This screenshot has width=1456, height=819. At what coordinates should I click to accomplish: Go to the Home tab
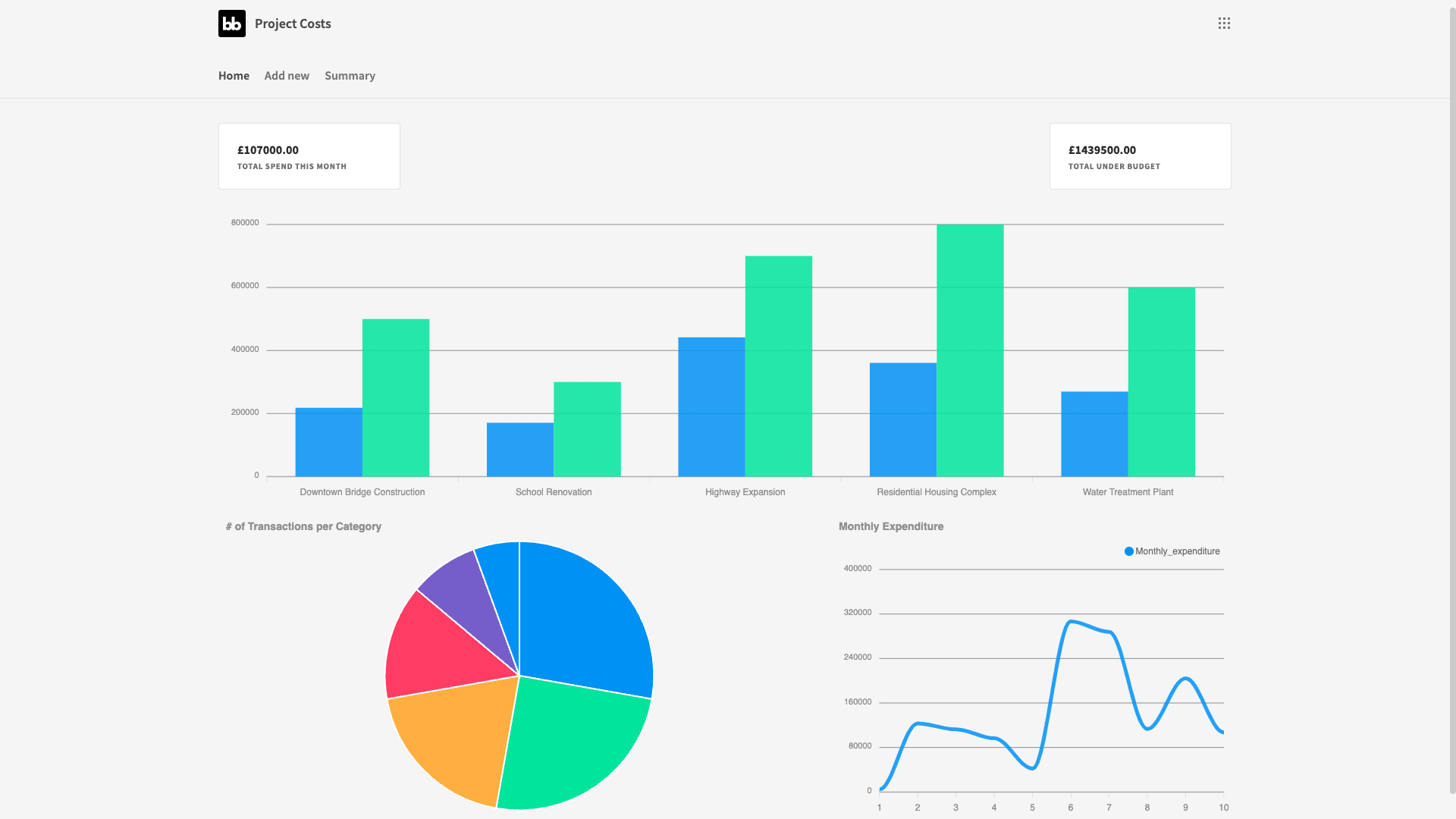pos(234,76)
